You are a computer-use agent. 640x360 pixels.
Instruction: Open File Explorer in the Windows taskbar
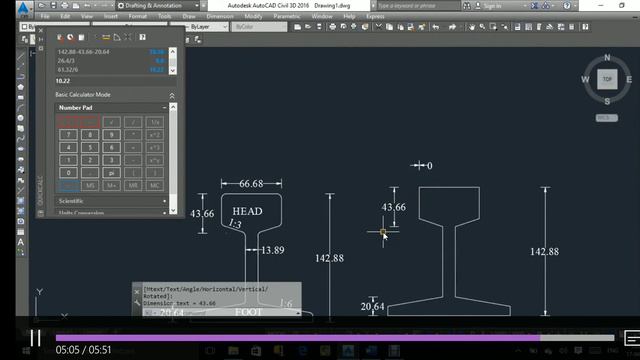[x=233, y=351]
